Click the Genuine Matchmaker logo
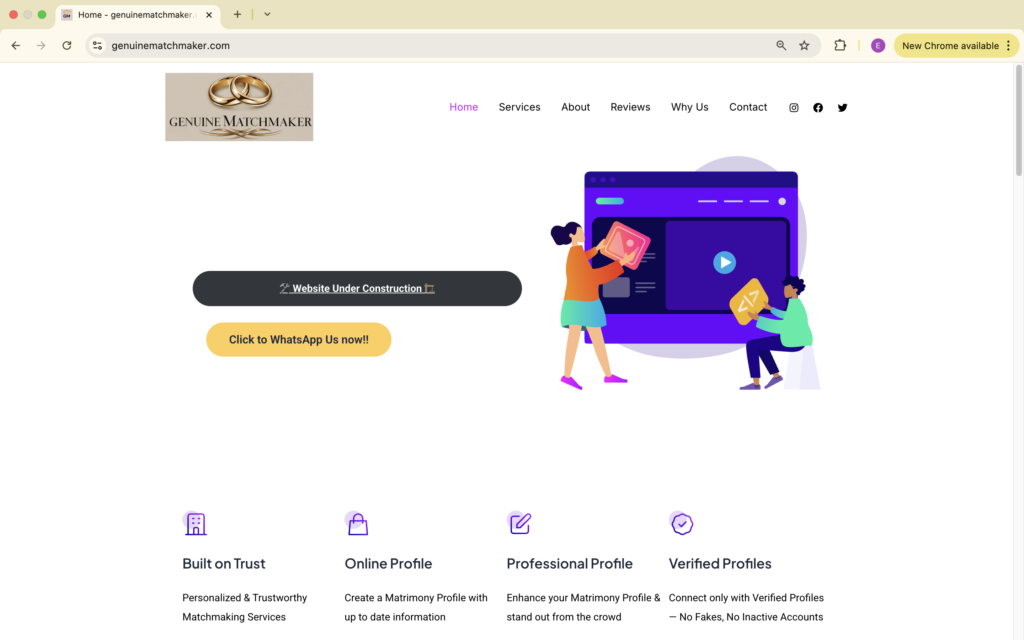1024x640 pixels. (239, 107)
